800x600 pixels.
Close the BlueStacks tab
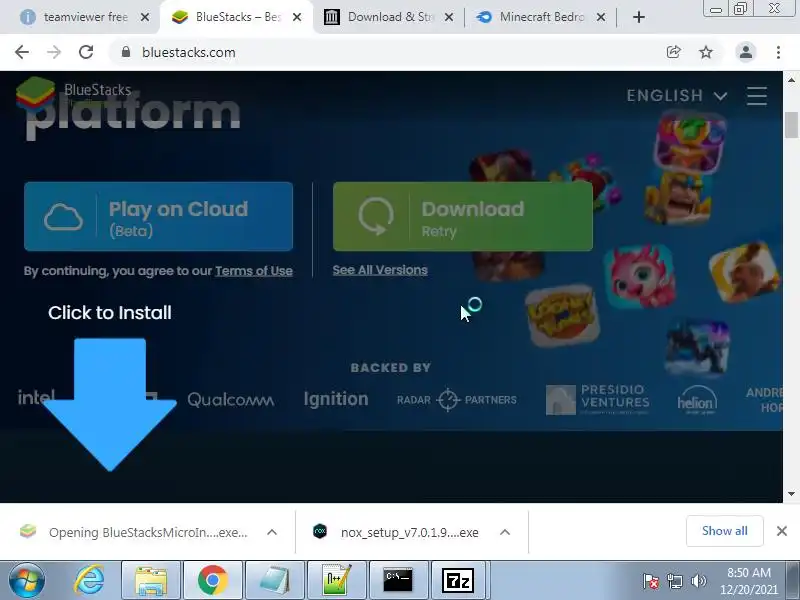(x=297, y=17)
